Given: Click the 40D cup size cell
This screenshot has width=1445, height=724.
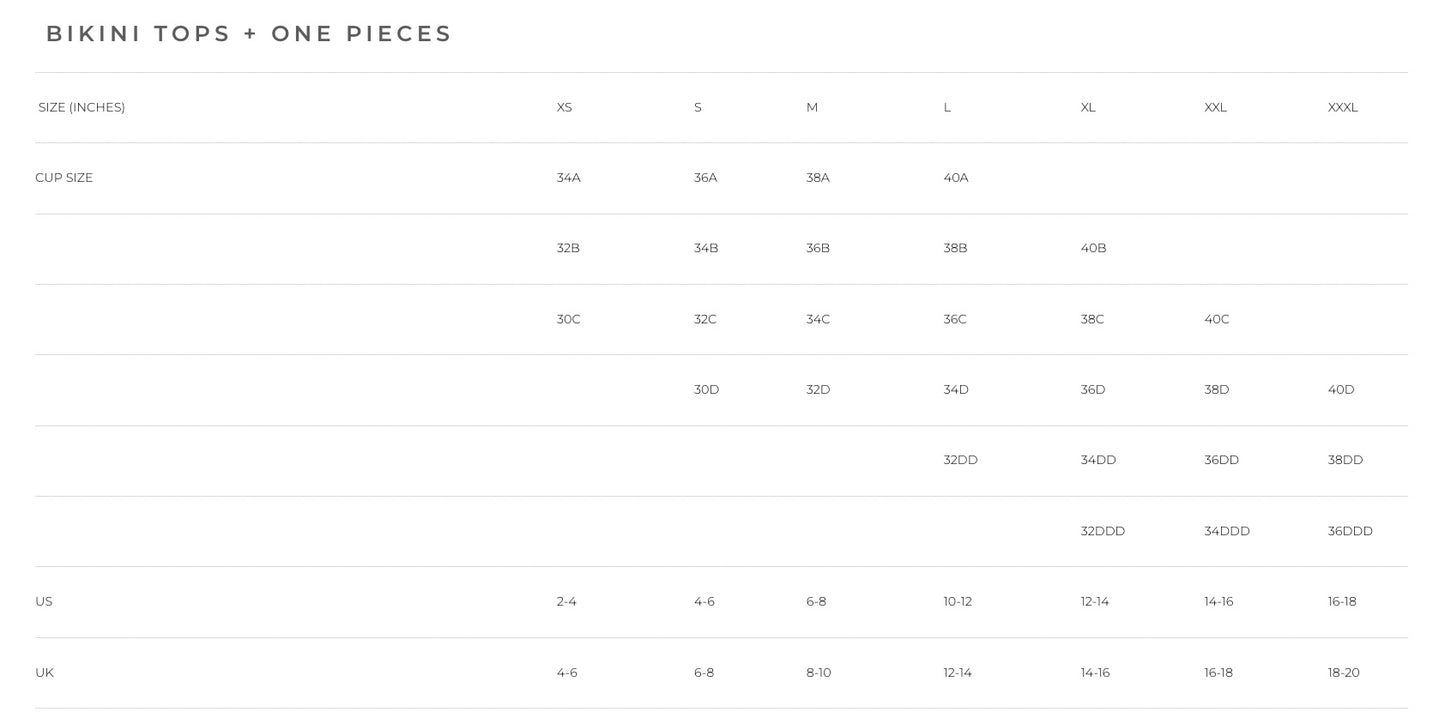Looking at the screenshot, I should 1341,390.
